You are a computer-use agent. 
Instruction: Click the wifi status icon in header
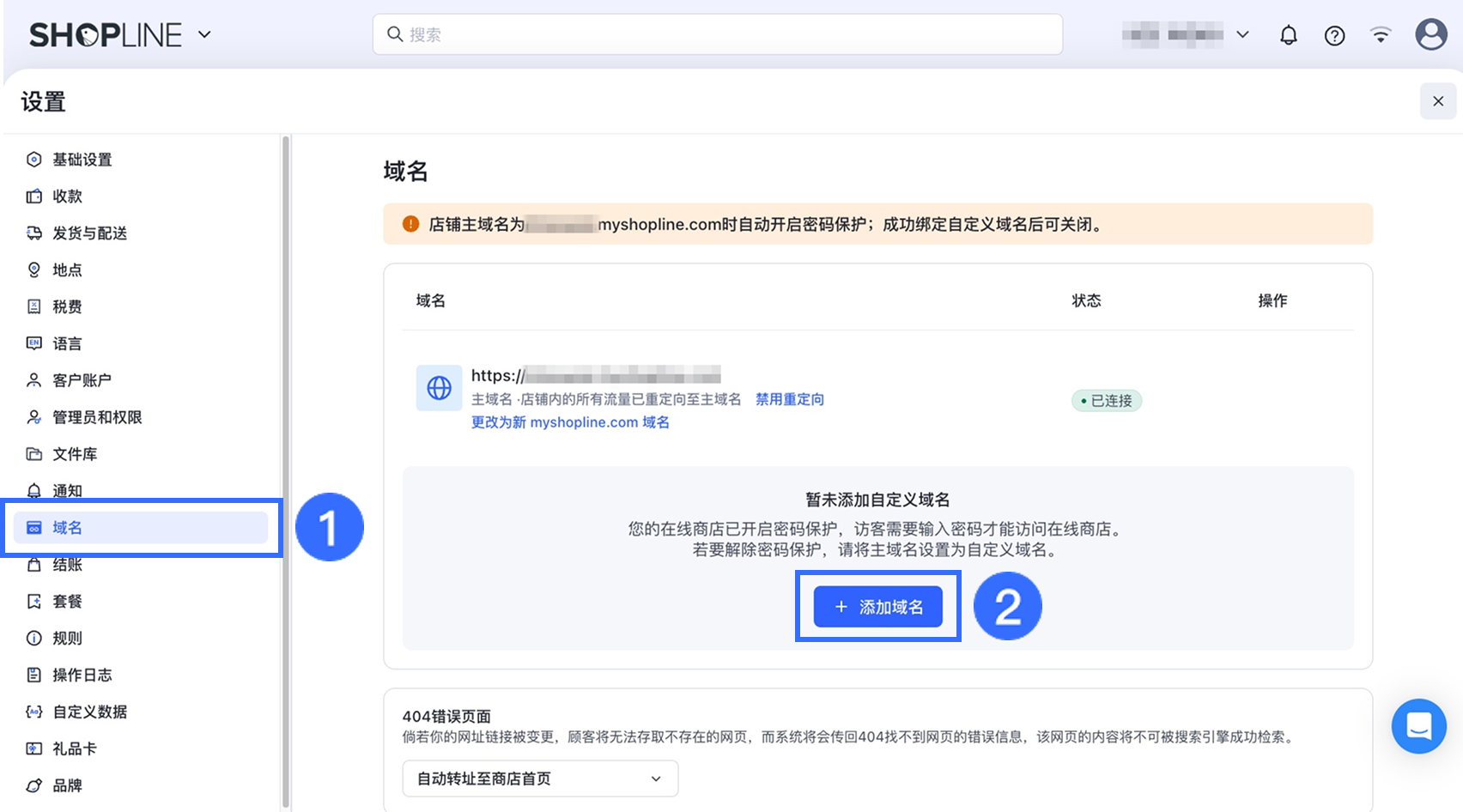coord(1381,35)
